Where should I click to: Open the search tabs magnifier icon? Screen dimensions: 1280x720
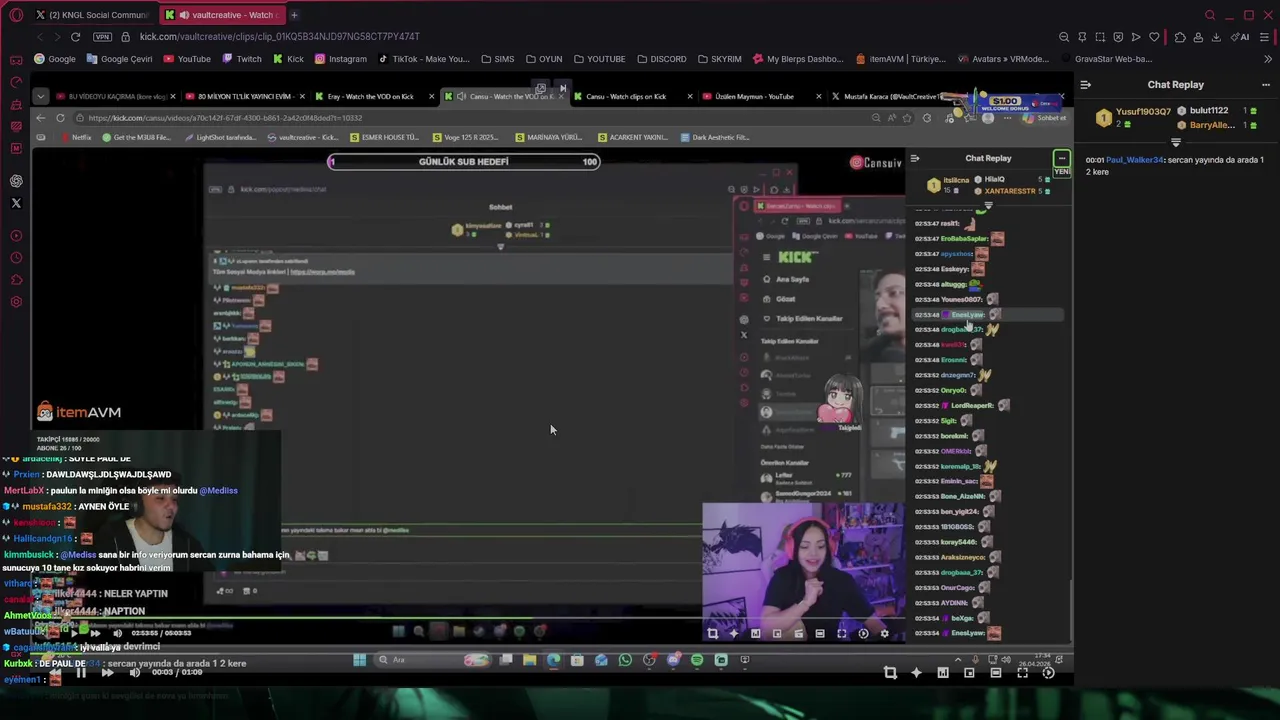coord(1210,15)
